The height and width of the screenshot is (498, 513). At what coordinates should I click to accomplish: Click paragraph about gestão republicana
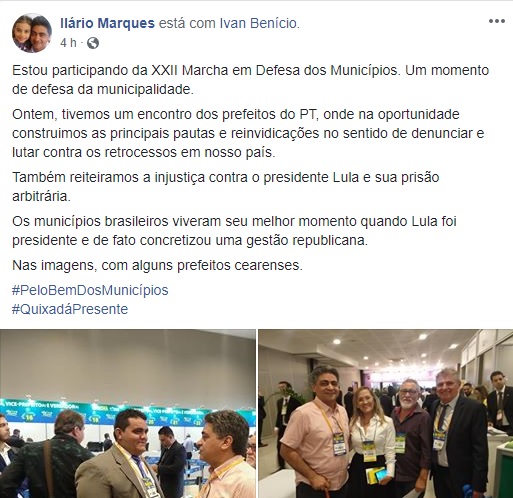coord(234,231)
